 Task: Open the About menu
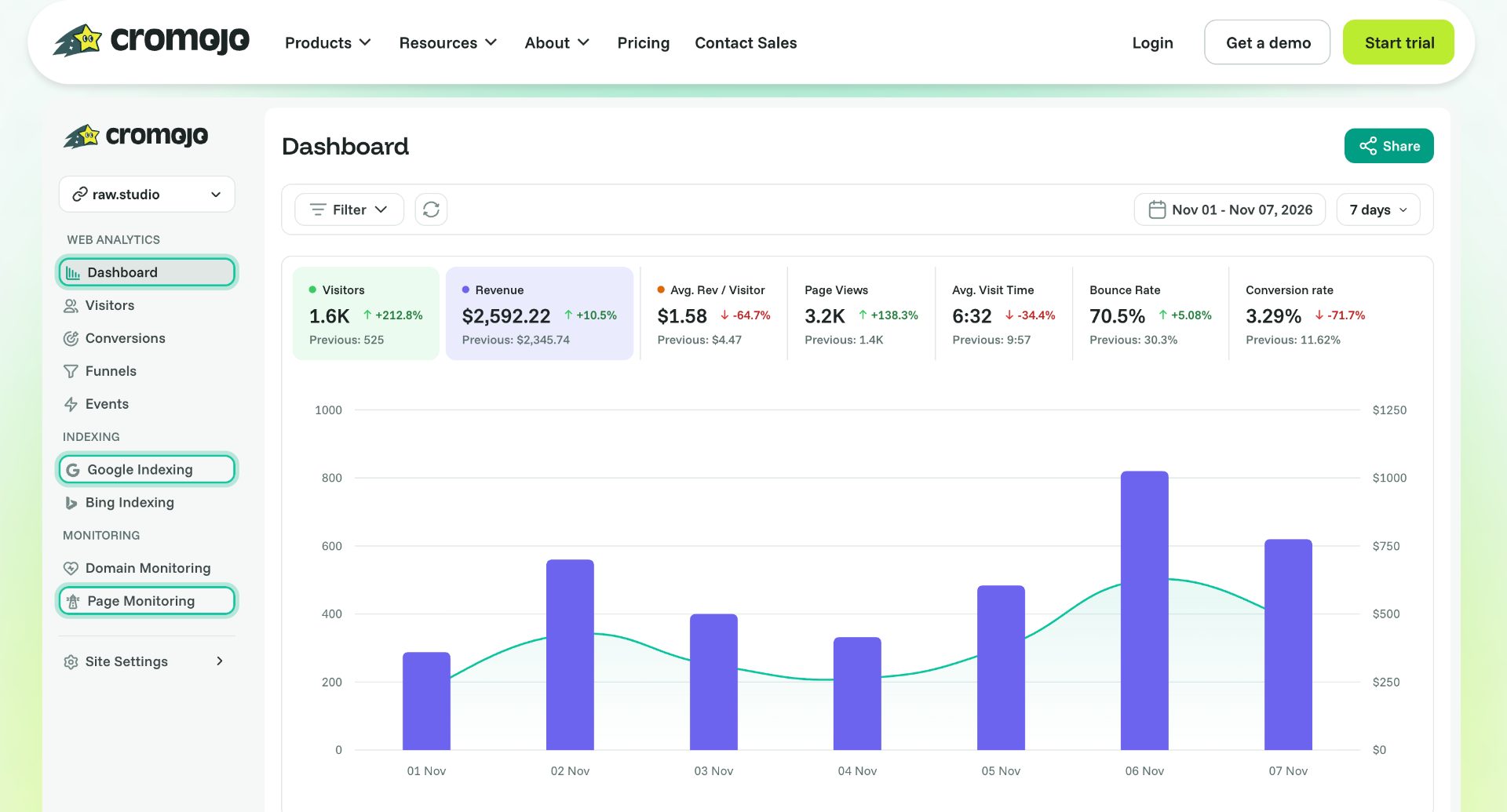(x=556, y=42)
